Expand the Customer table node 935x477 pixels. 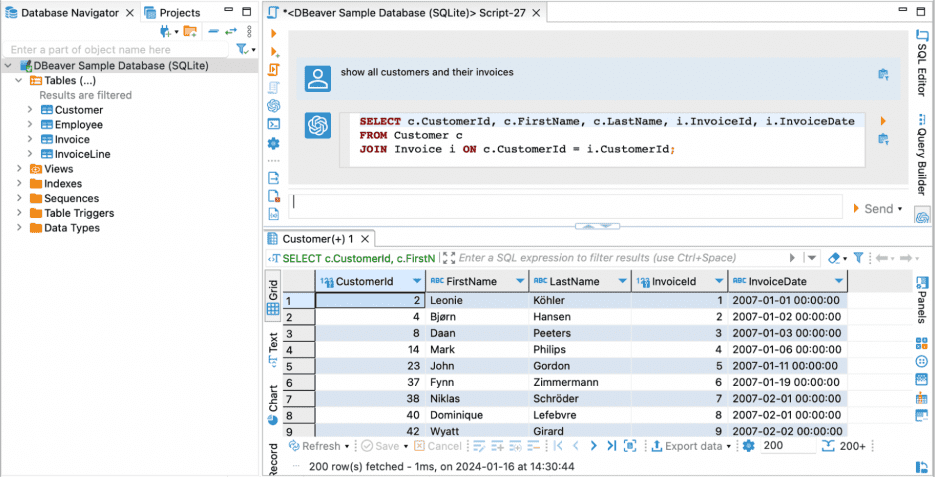click(x=31, y=110)
